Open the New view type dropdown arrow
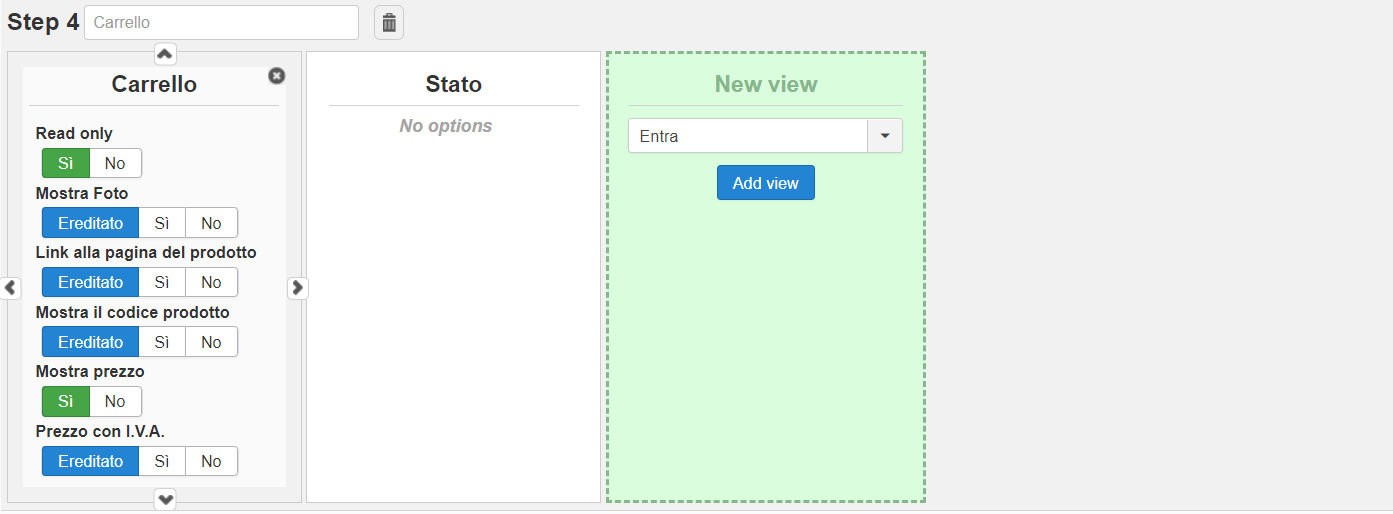The image size is (1393, 514). 884,136
